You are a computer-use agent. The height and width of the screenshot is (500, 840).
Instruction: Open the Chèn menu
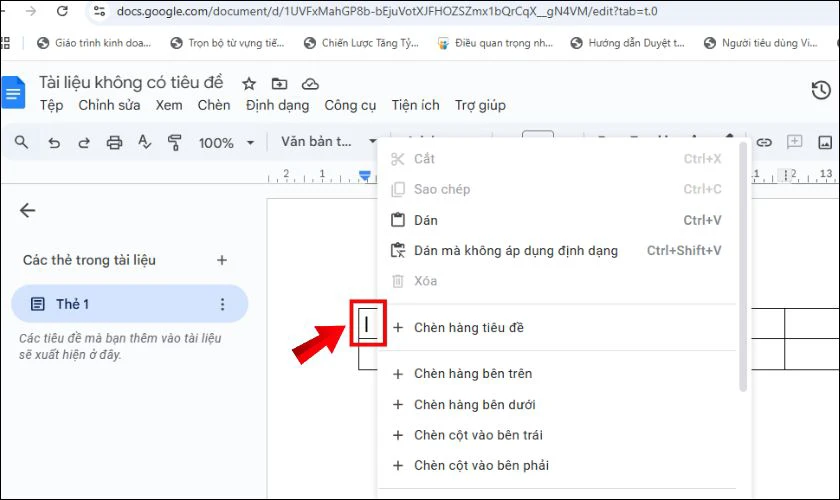click(x=214, y=105)
